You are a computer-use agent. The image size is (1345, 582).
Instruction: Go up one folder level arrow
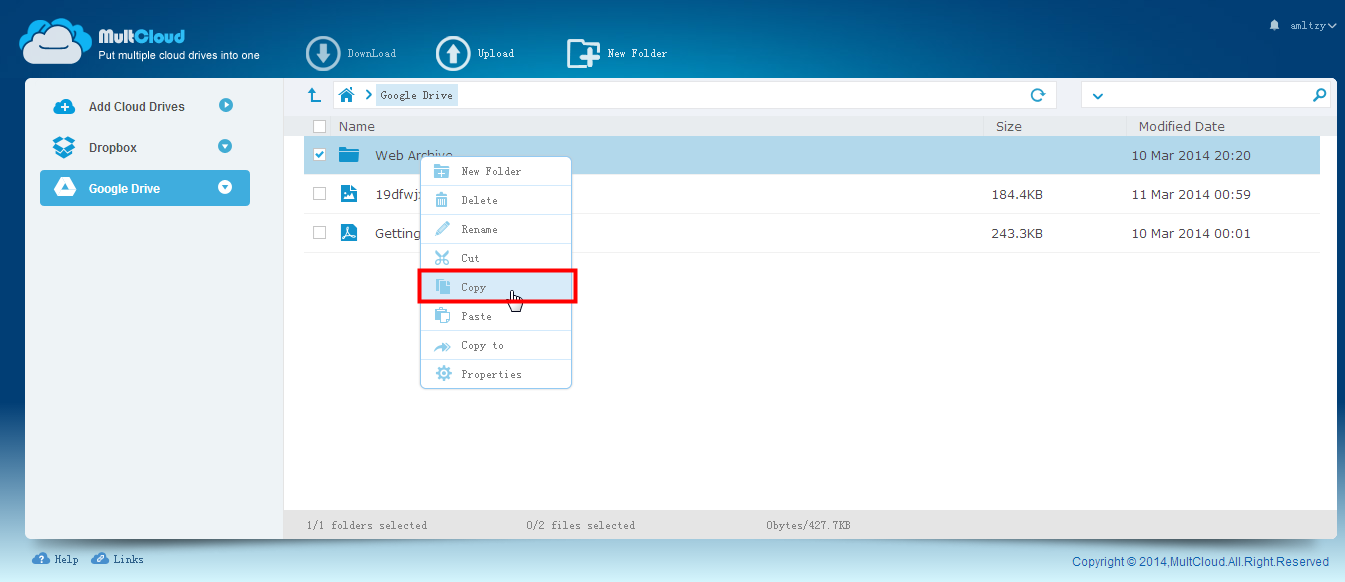click(314, 95)
